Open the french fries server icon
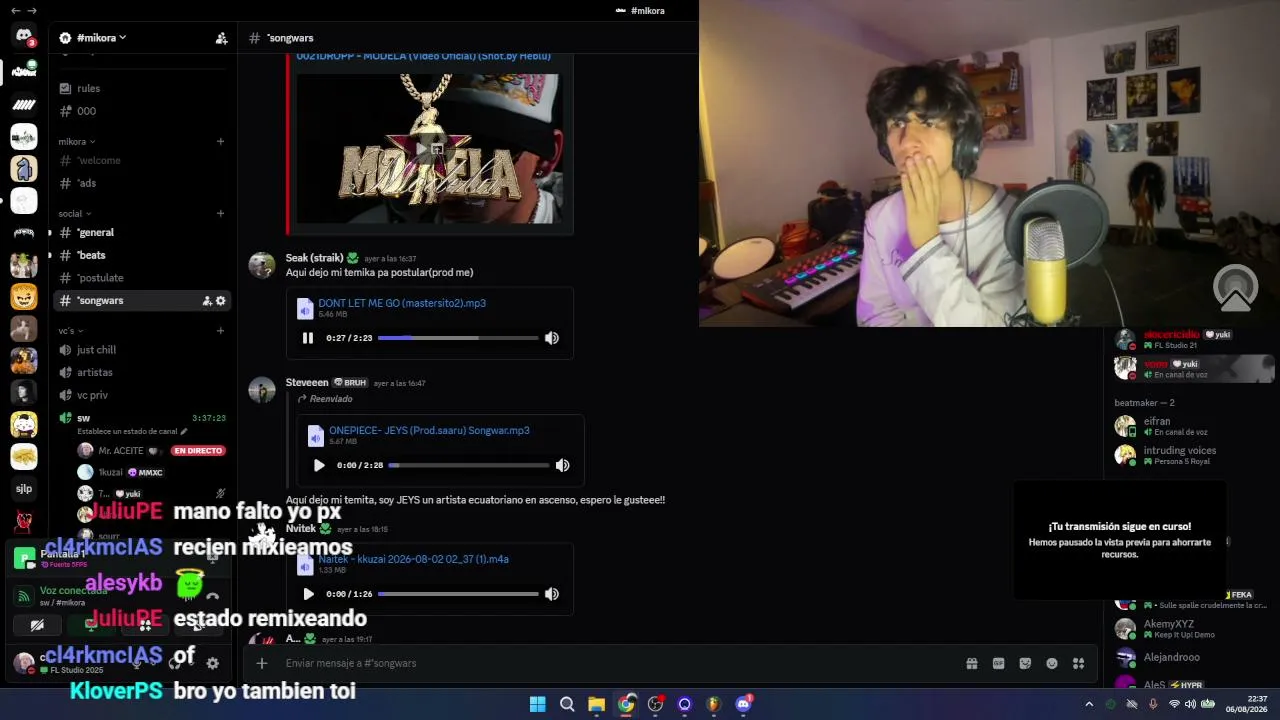Viewport: 1280px width, 720px height. tap(24, 457)
